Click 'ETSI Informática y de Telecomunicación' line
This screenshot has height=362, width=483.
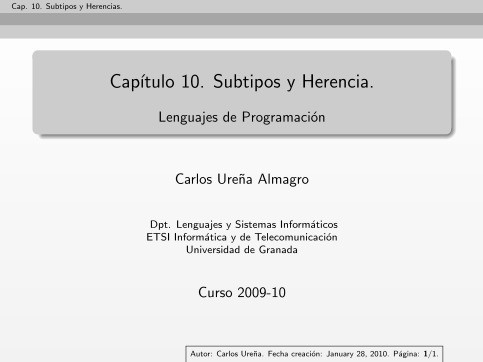coord(242,237)
